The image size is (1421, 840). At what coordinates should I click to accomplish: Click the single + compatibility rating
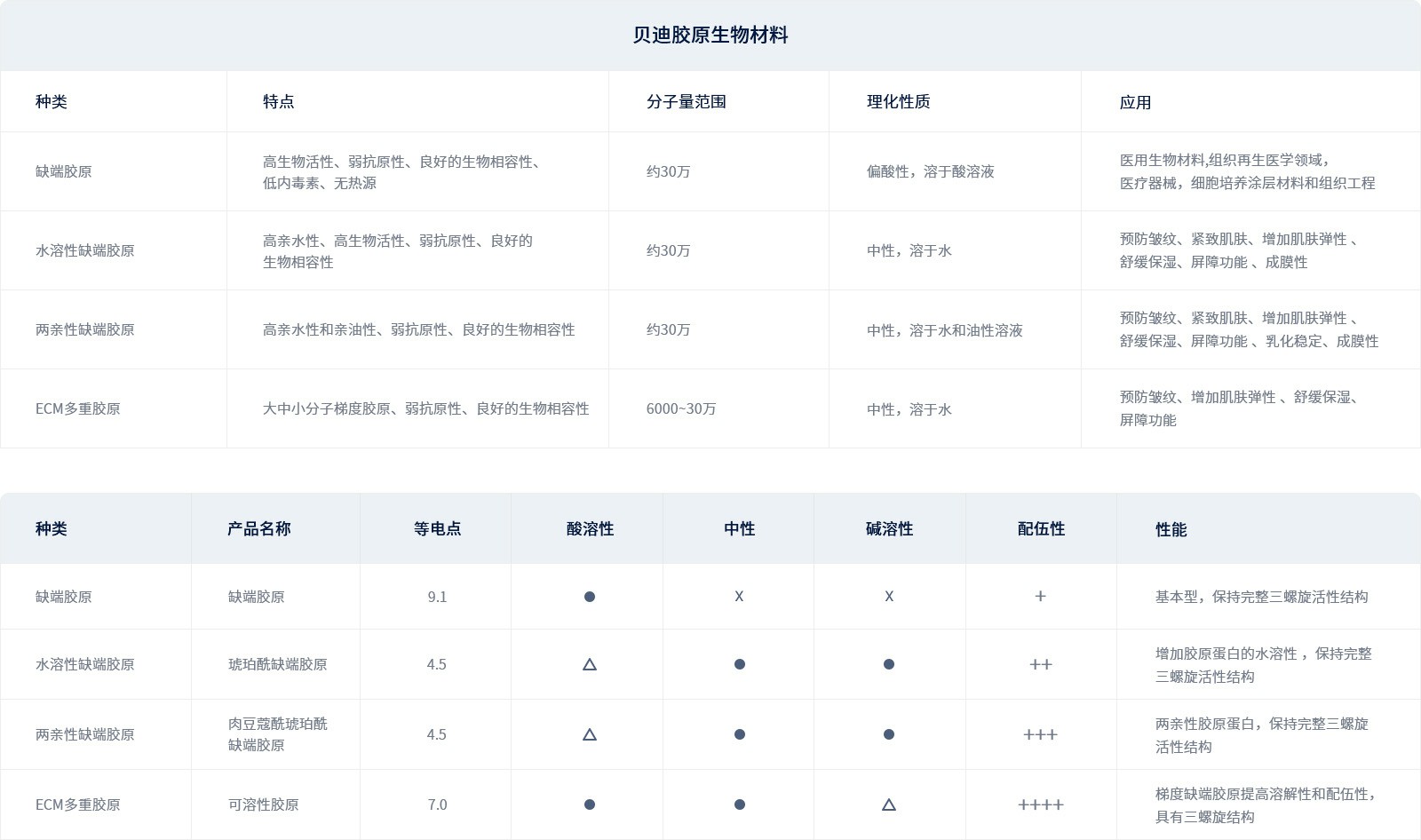tap(1040, 597)
